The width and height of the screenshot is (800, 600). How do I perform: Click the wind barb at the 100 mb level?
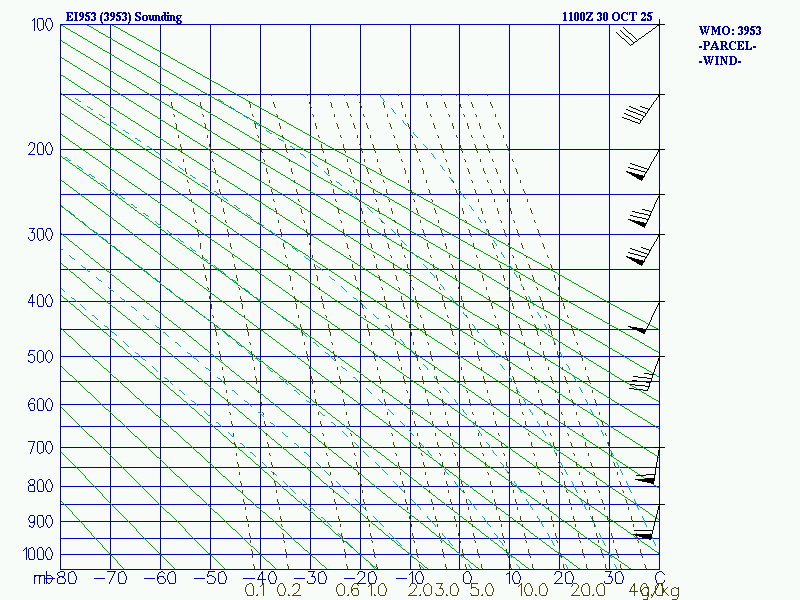[638, 34]
